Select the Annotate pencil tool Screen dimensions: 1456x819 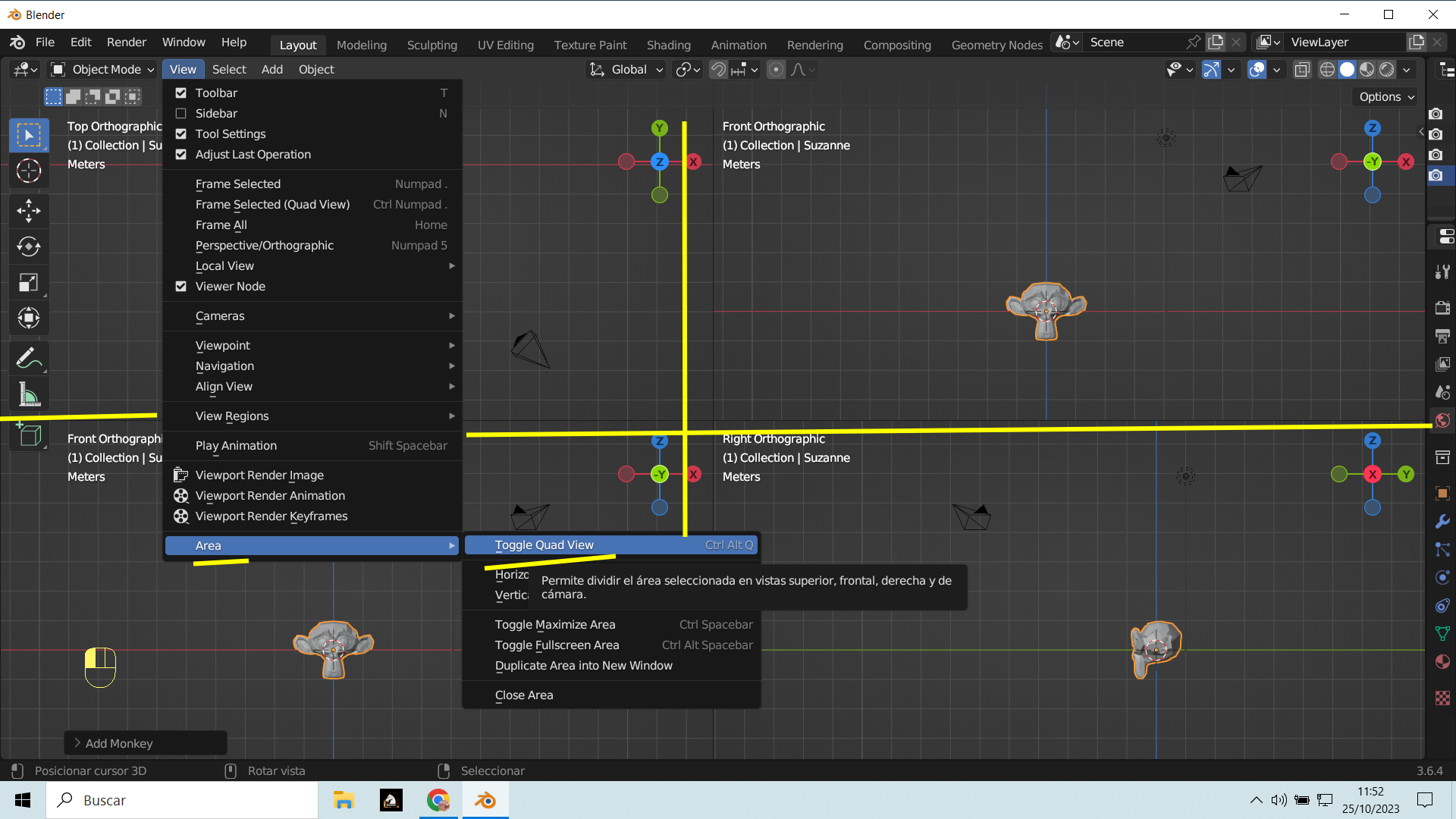click(x=29, y=358)
